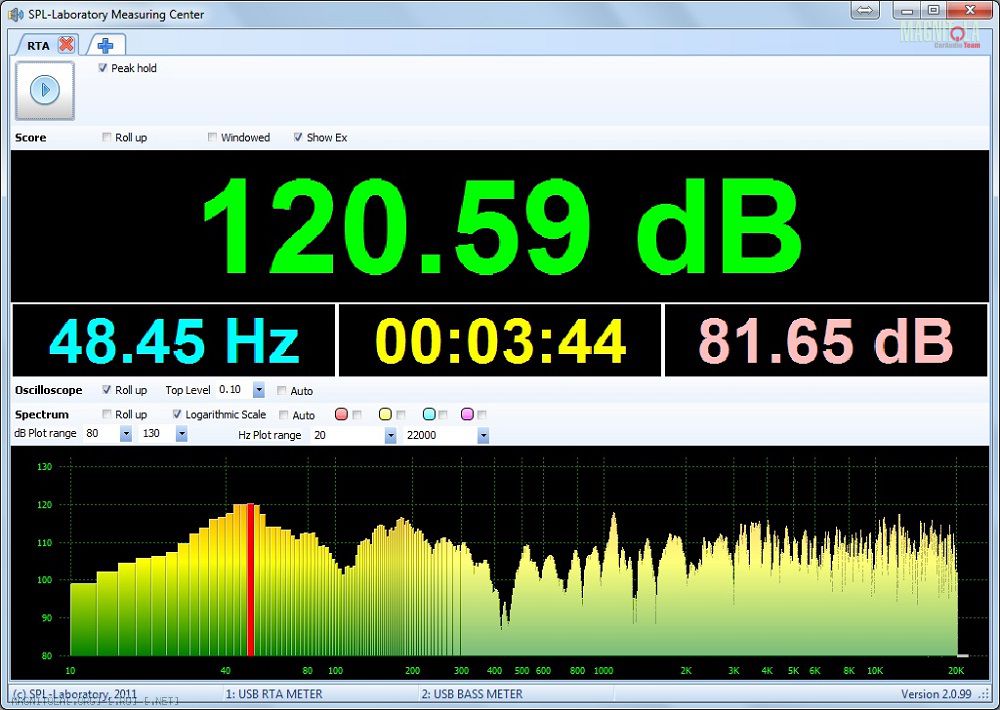The image size is (1000, 710).
Task: Open the Hz Plot range maximum dropdown
Action: (x=483, y=435)
